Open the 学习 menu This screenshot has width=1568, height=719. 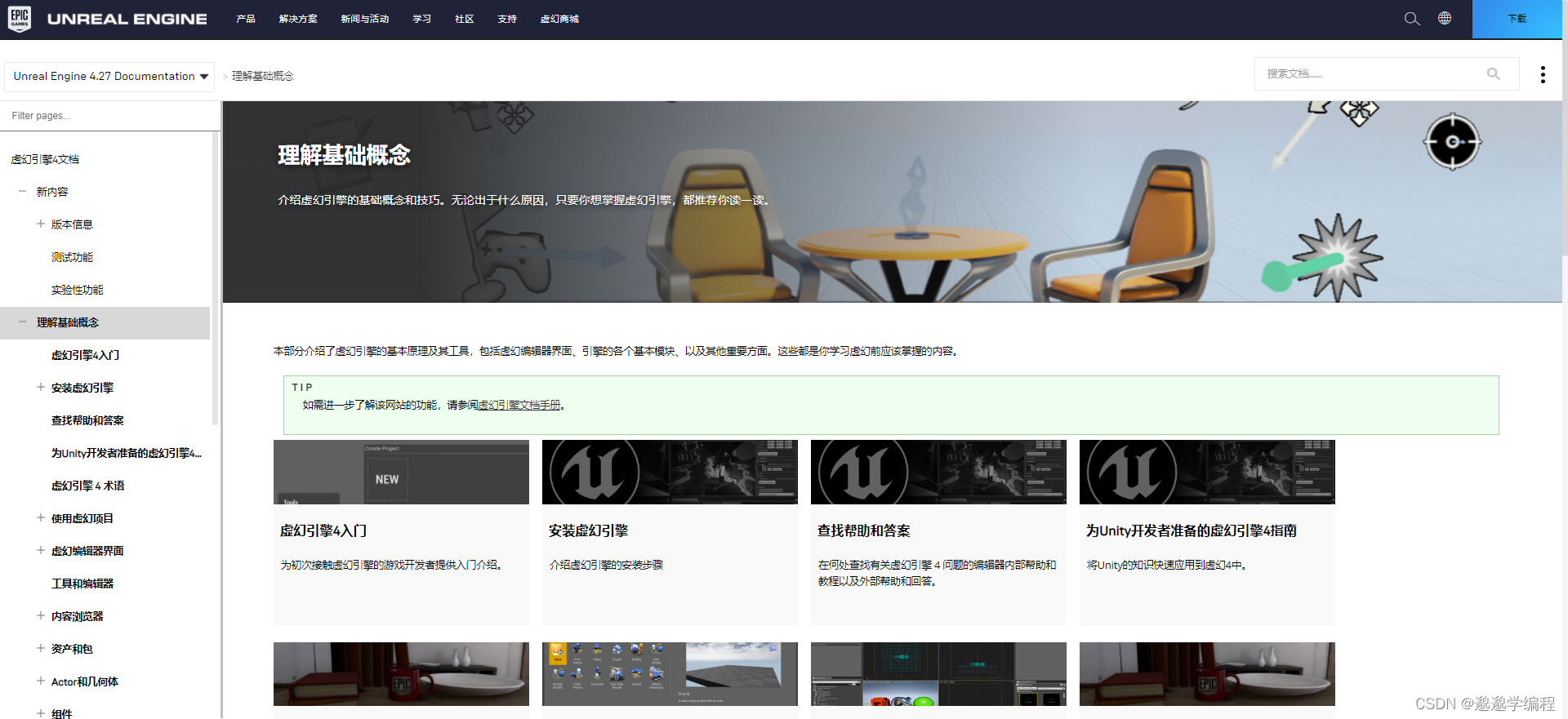[x=422, y=19]
